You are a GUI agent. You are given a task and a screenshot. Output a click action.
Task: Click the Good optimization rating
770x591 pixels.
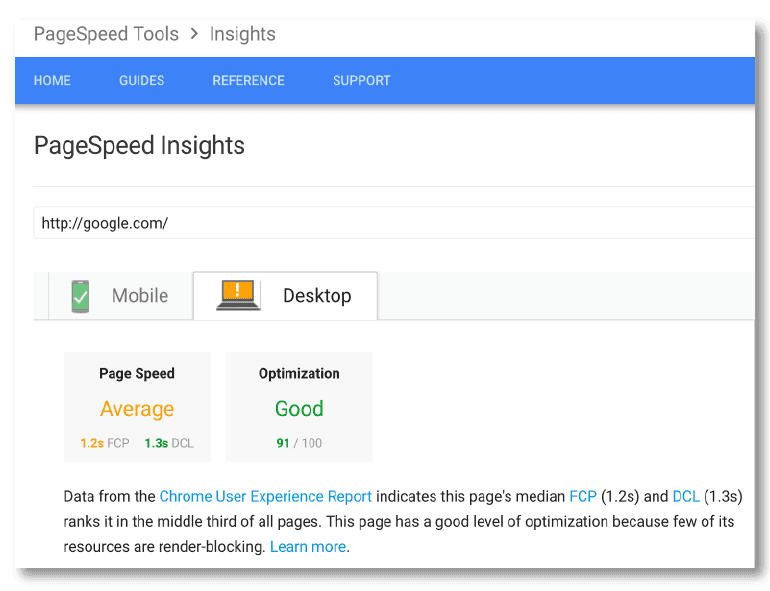[x=299, y=409]
